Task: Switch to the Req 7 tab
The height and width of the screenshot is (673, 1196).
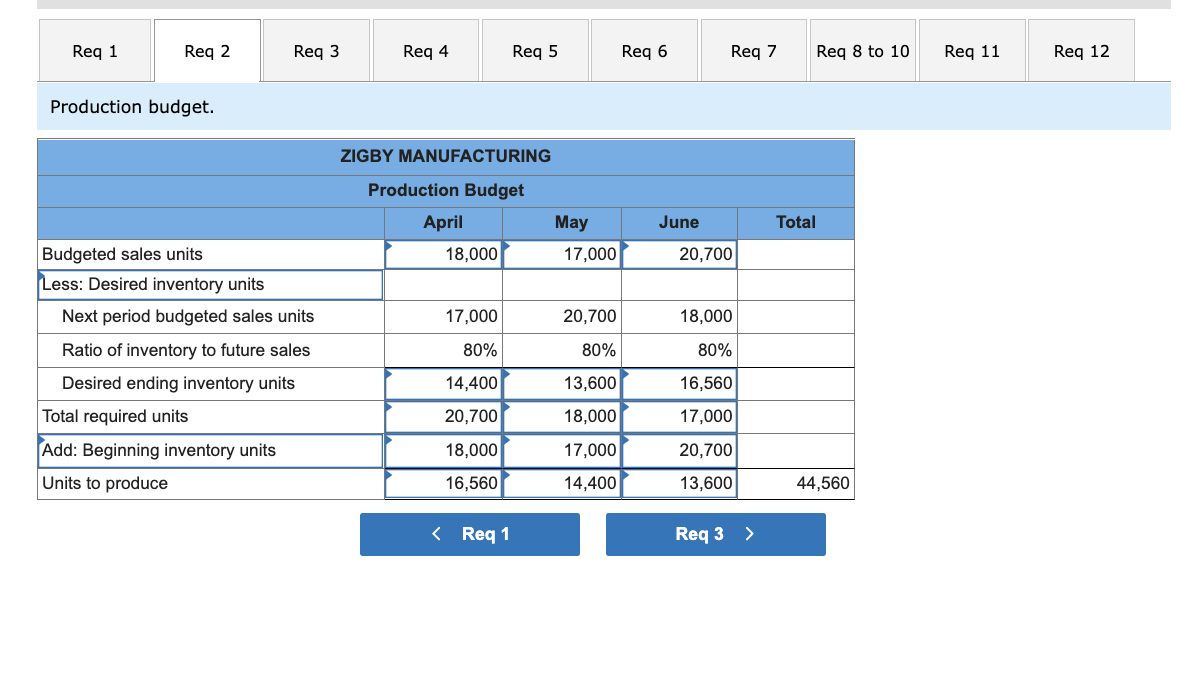Action: tap(754, 51)
